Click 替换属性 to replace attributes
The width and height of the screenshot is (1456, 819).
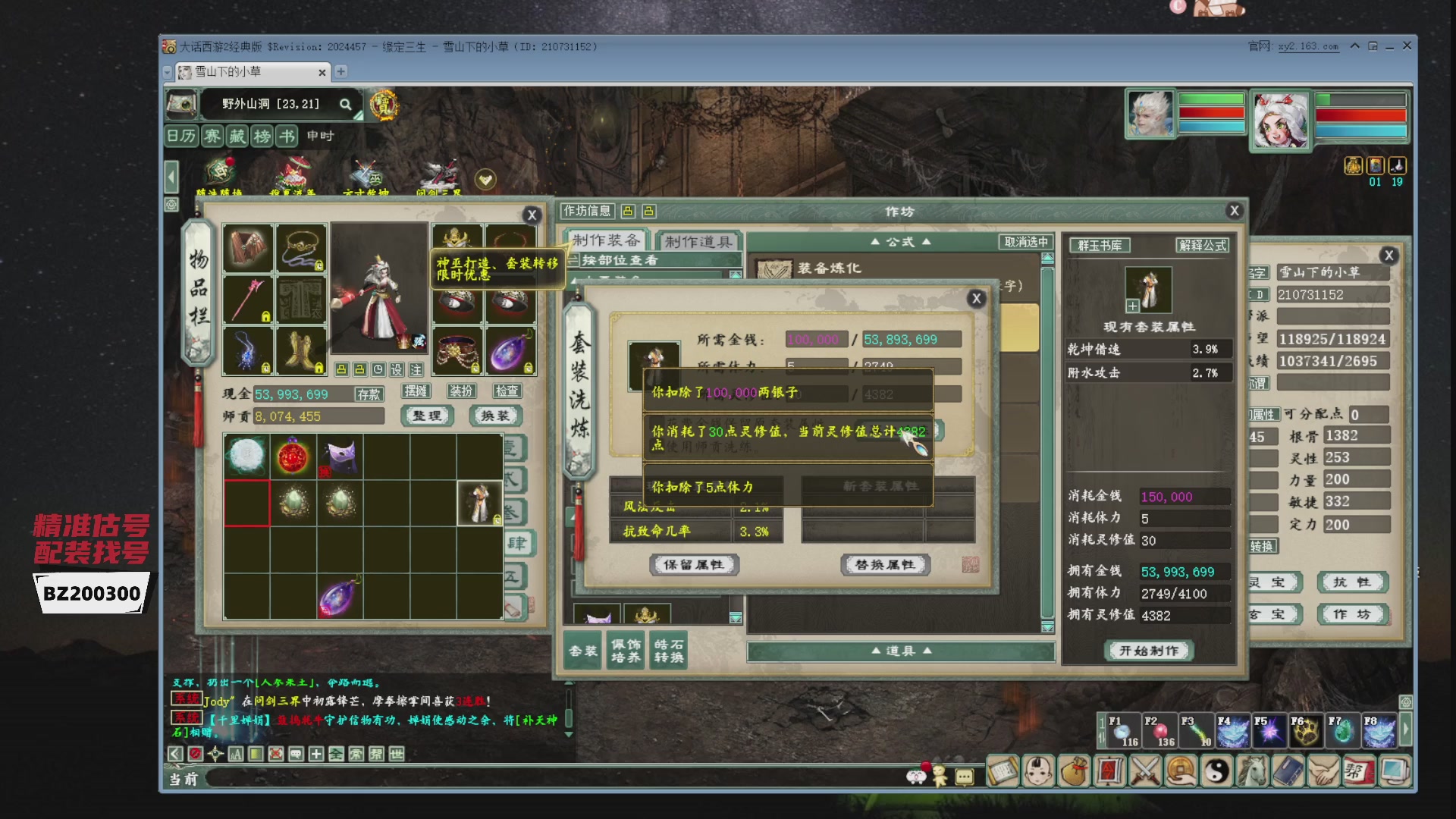pyautogui.click(x=885, y=565)
